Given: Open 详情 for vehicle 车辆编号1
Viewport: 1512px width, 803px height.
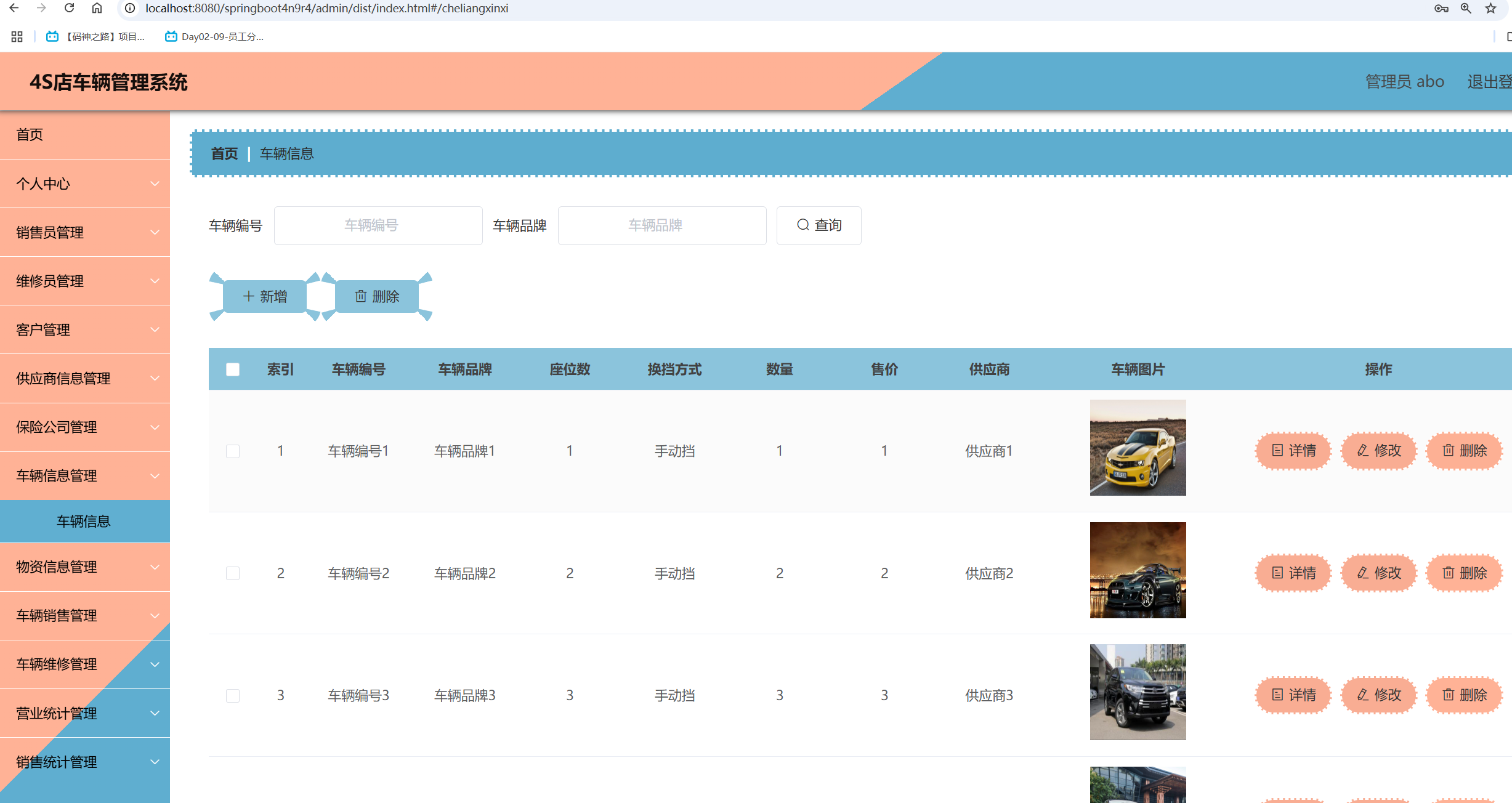Looking at the screenshot, I should (1293, 450).
